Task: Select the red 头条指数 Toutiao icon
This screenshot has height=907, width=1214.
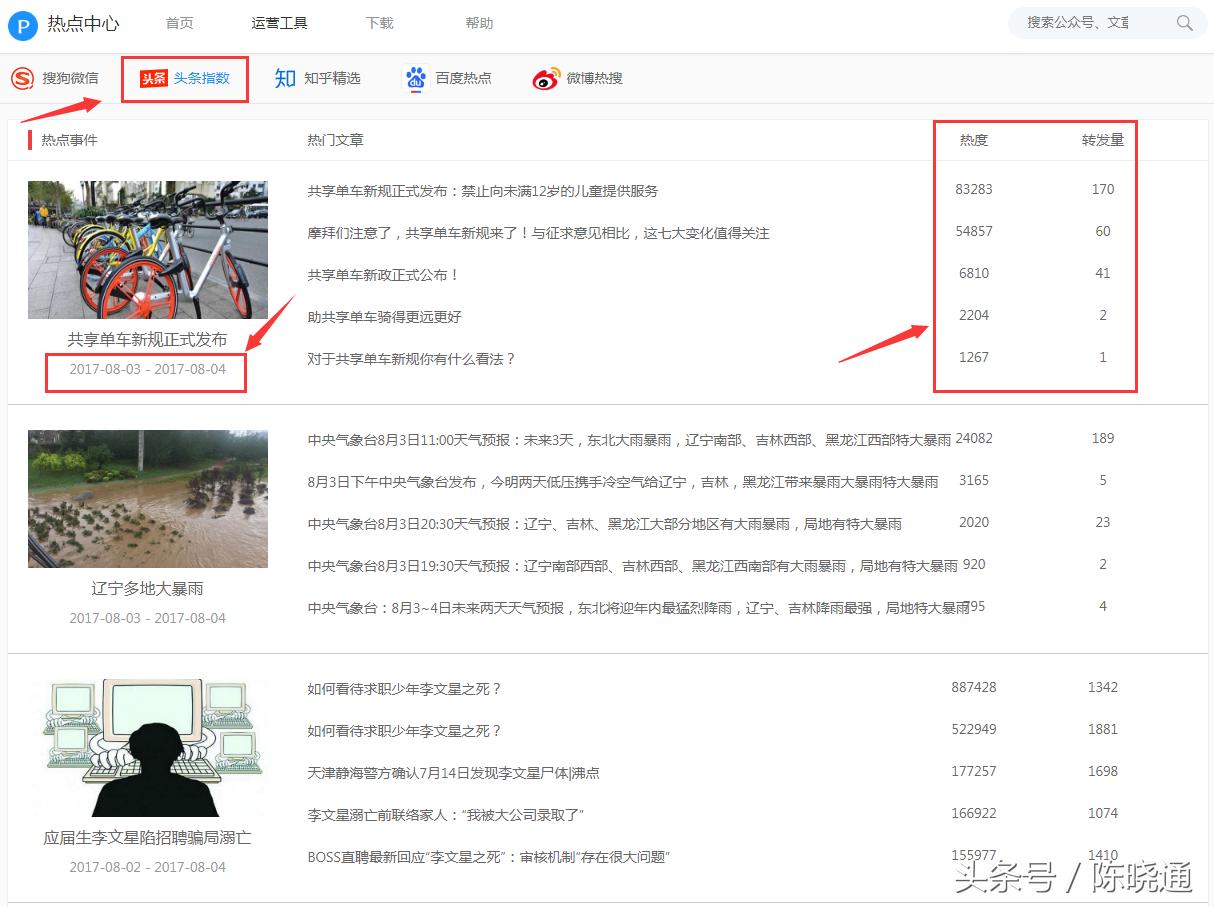Action: point(151,78)
